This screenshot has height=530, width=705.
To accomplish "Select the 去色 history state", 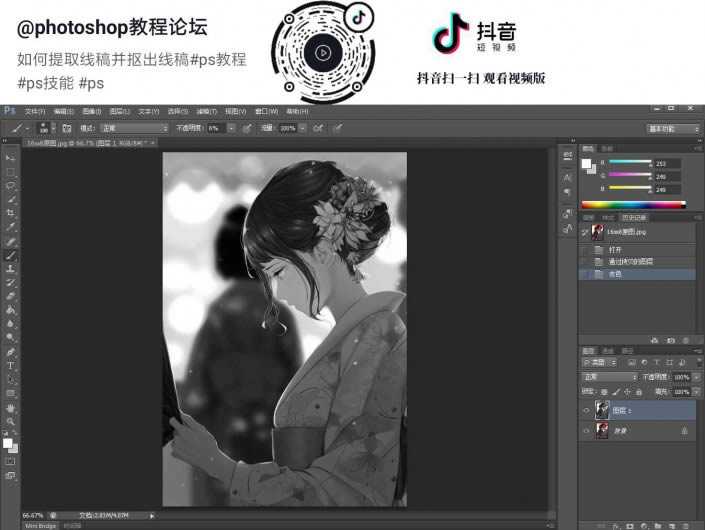I will 615,273.
